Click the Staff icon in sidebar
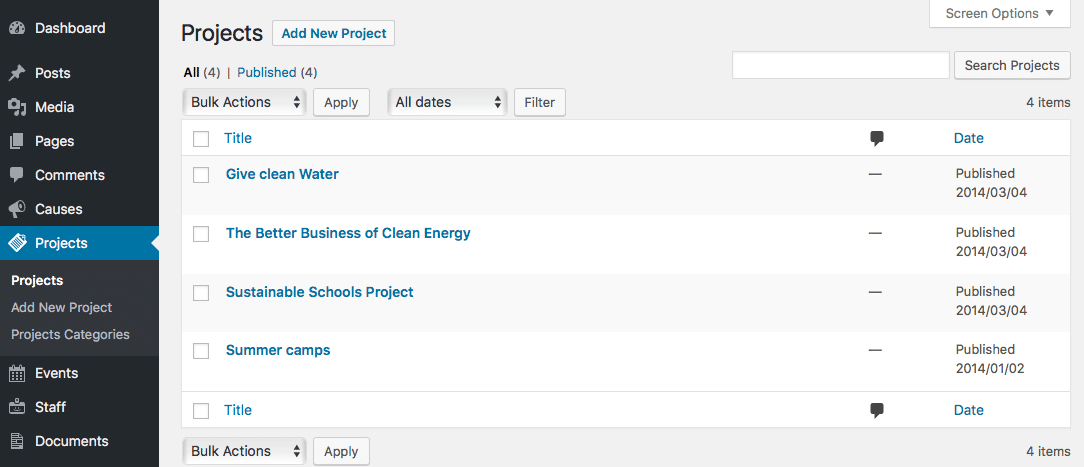 [17, 407]
